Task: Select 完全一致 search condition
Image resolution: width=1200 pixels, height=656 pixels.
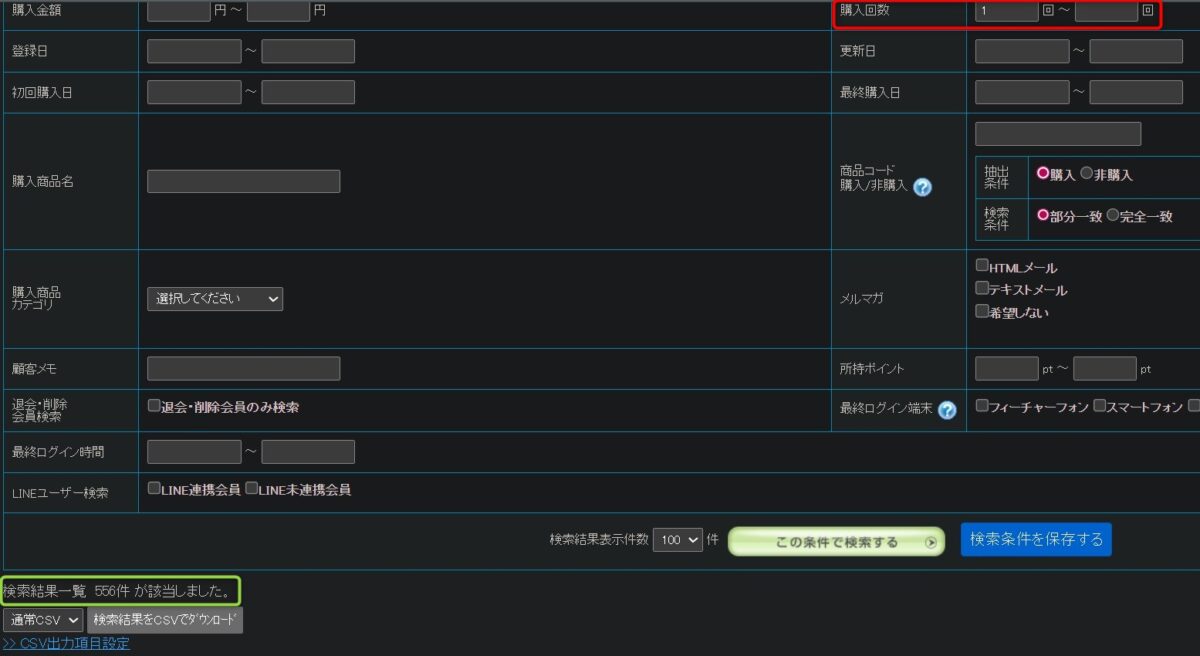Action: [1112, 215]
